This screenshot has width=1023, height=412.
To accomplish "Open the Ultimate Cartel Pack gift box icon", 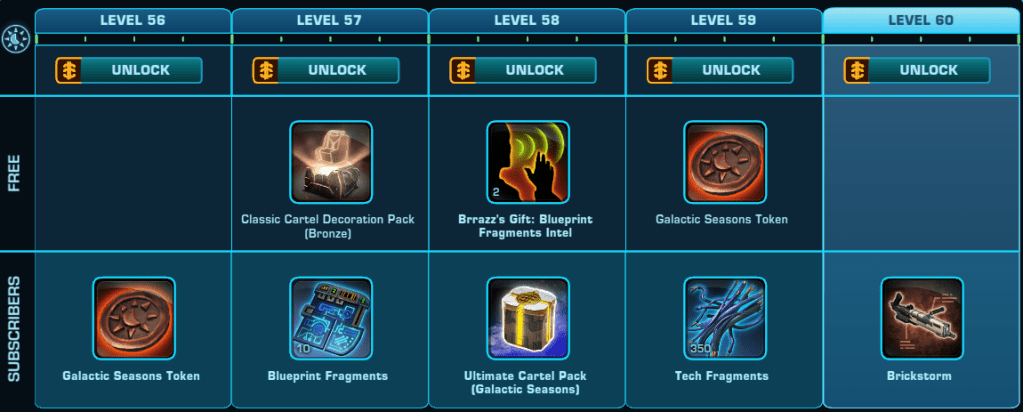I will [528, 319].
